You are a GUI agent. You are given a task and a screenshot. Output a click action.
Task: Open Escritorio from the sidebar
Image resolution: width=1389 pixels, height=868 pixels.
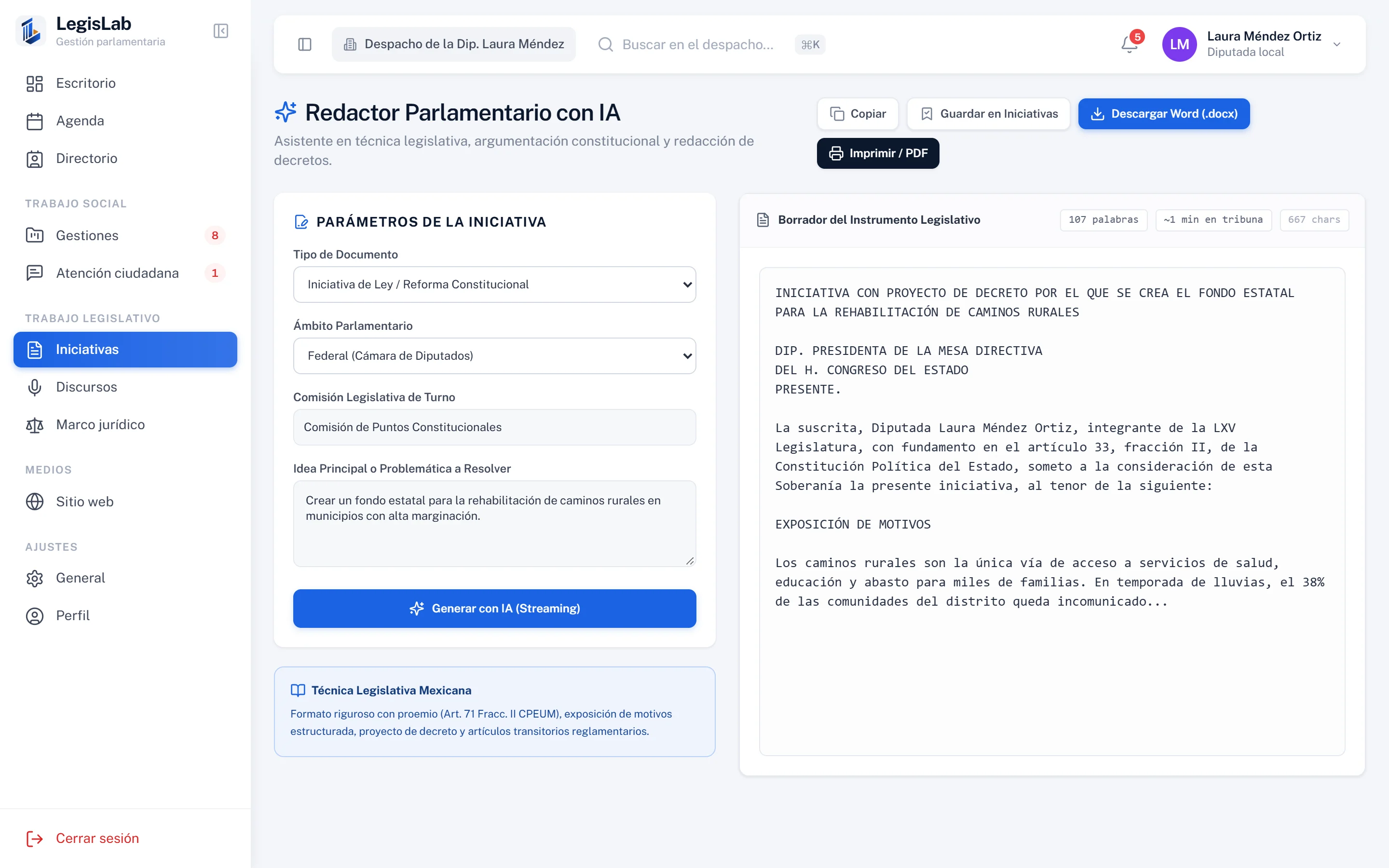click(x=125, y=83)
